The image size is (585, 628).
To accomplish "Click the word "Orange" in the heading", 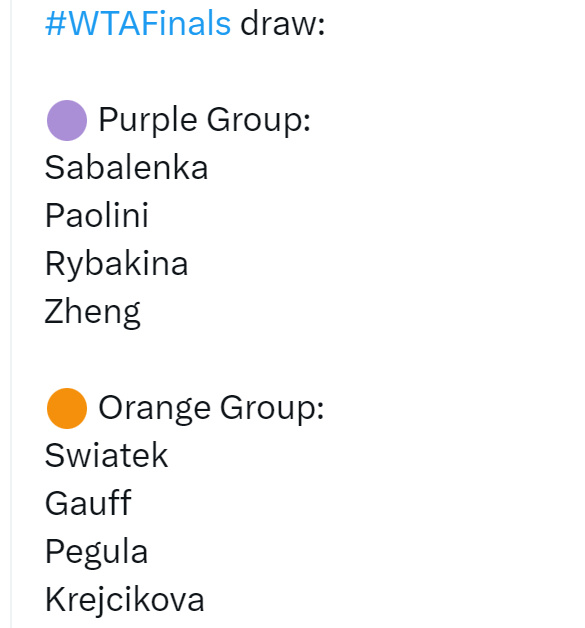I will (x=155, y=409).
